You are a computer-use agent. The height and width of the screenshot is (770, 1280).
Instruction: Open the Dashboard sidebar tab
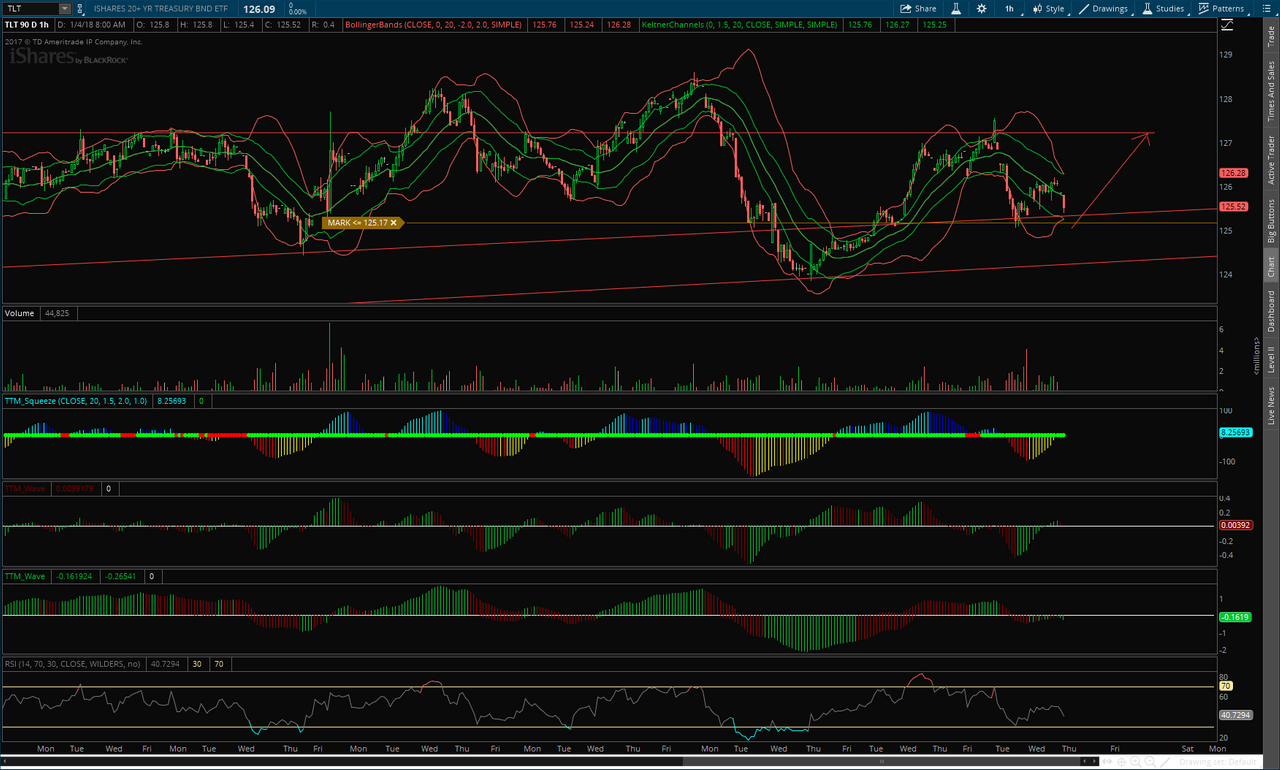pos(1271,311)
